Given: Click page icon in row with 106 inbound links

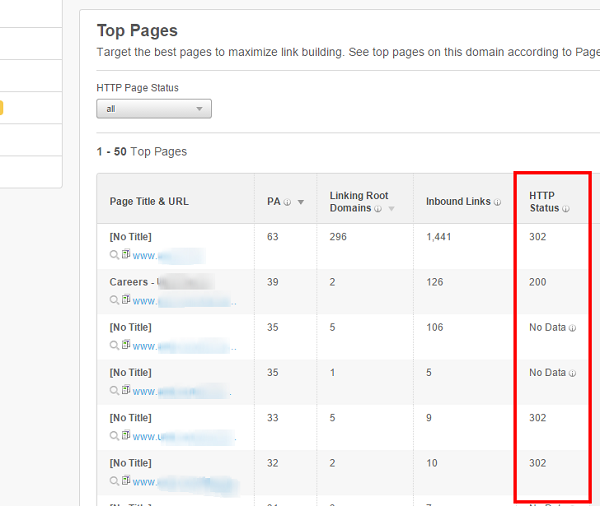Looking at the screenshot, I should [126, 344].
